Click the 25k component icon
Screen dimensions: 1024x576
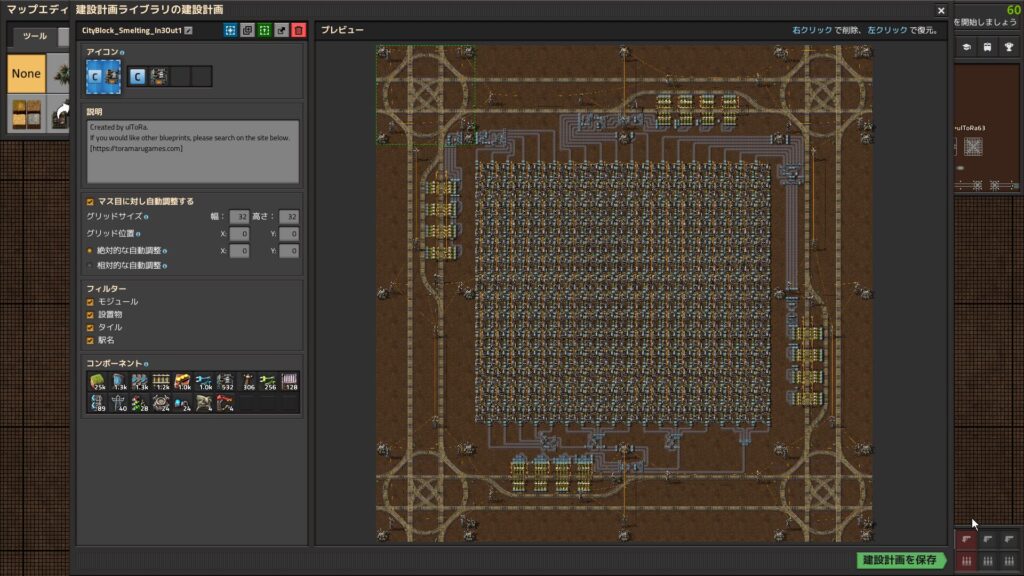(x=97, y=382)
